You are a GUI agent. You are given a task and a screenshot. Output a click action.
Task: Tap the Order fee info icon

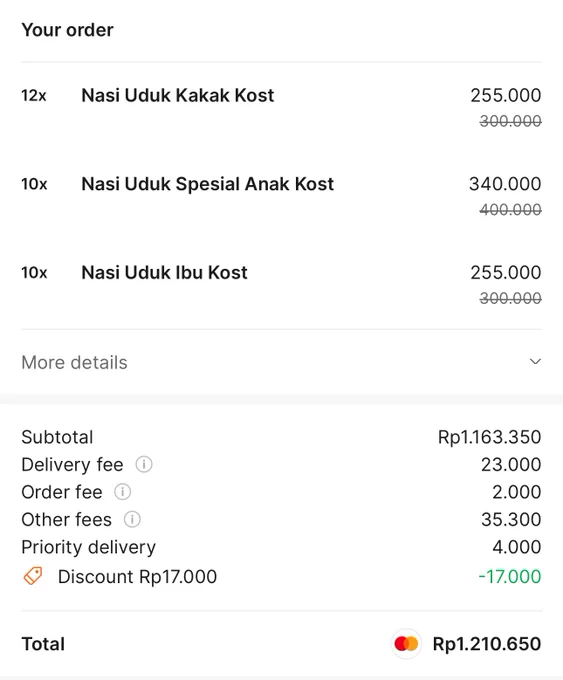[122, 492]
